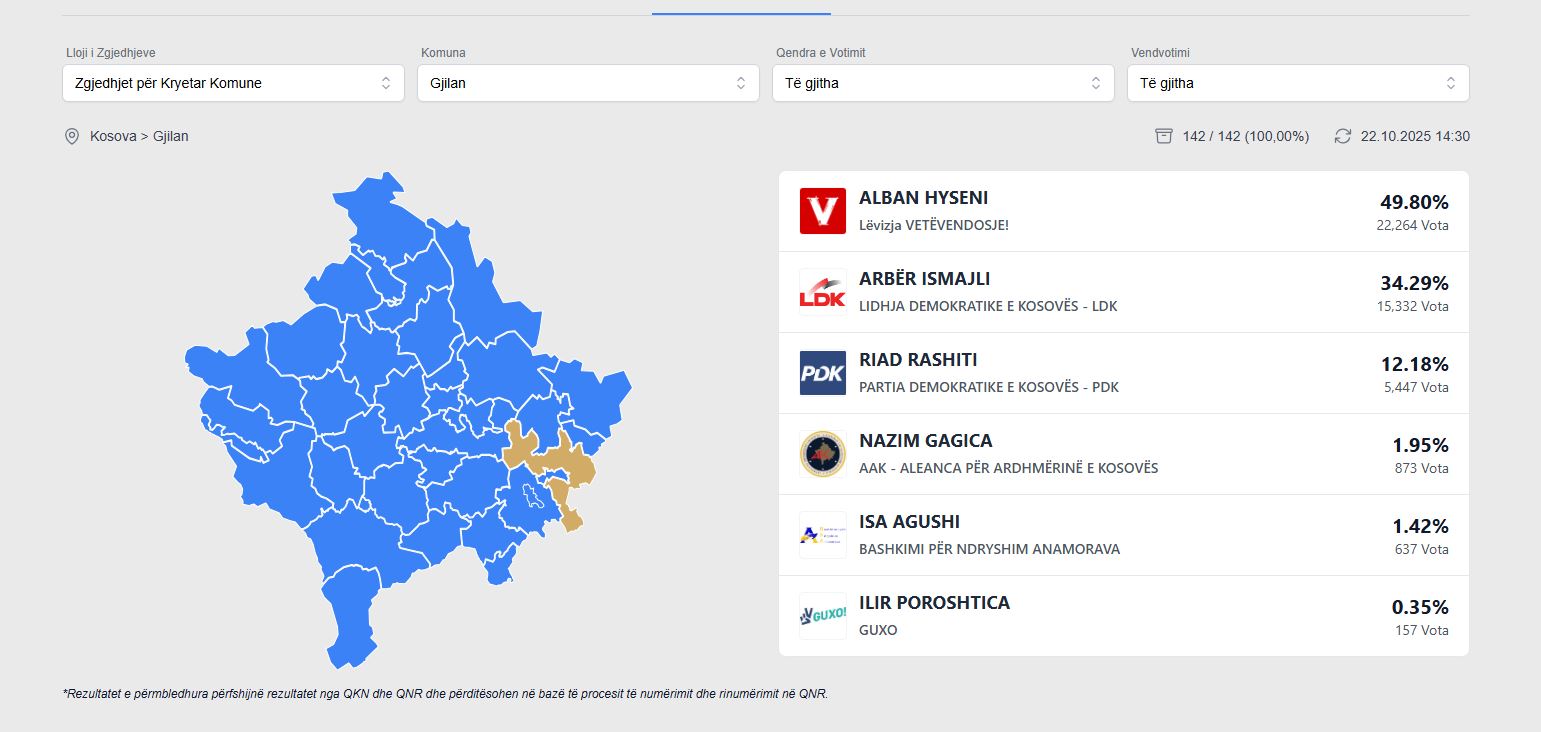Click the LDK party logo icon

coord(822,292)
